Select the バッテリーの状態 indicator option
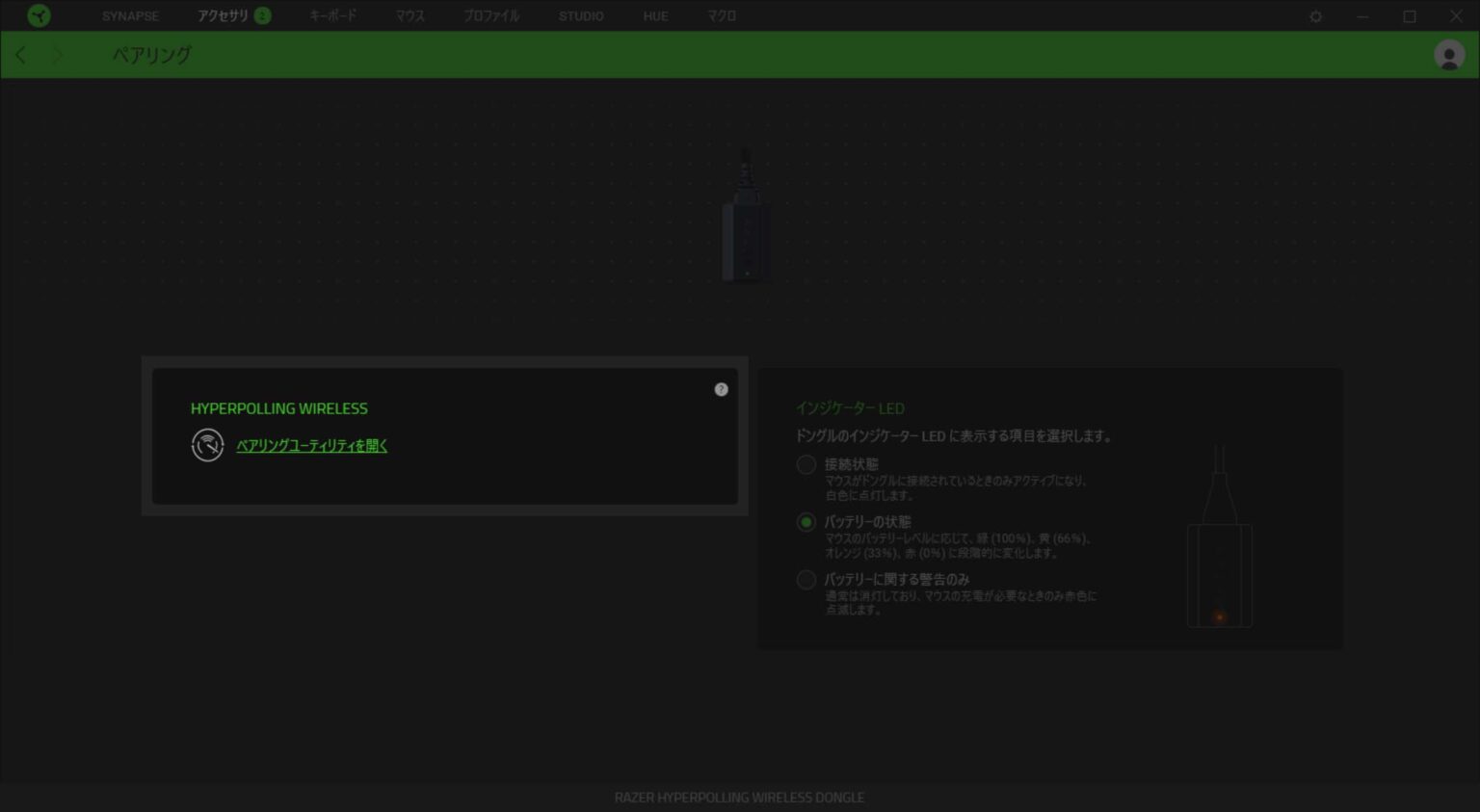 pyautogui.click(x=806, y=522)
